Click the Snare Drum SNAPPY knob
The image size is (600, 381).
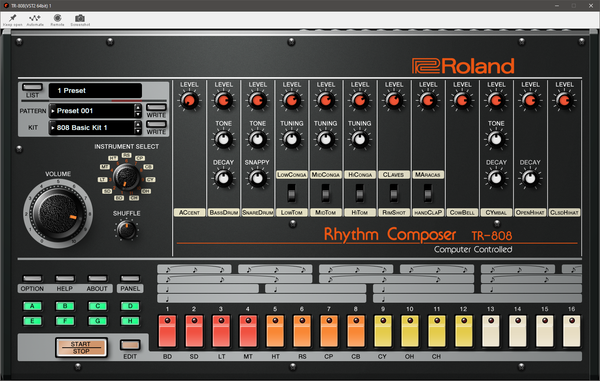point(258,178)
